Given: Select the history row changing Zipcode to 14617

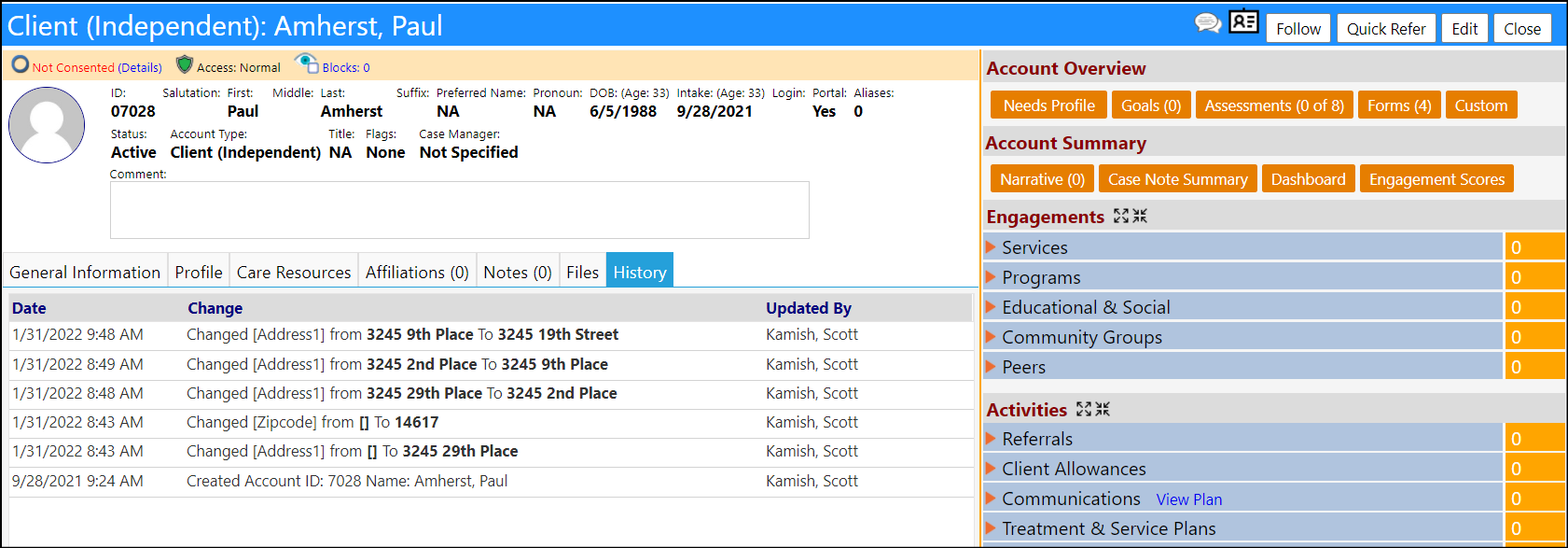Looking at the screenshot, I should 491,423.
